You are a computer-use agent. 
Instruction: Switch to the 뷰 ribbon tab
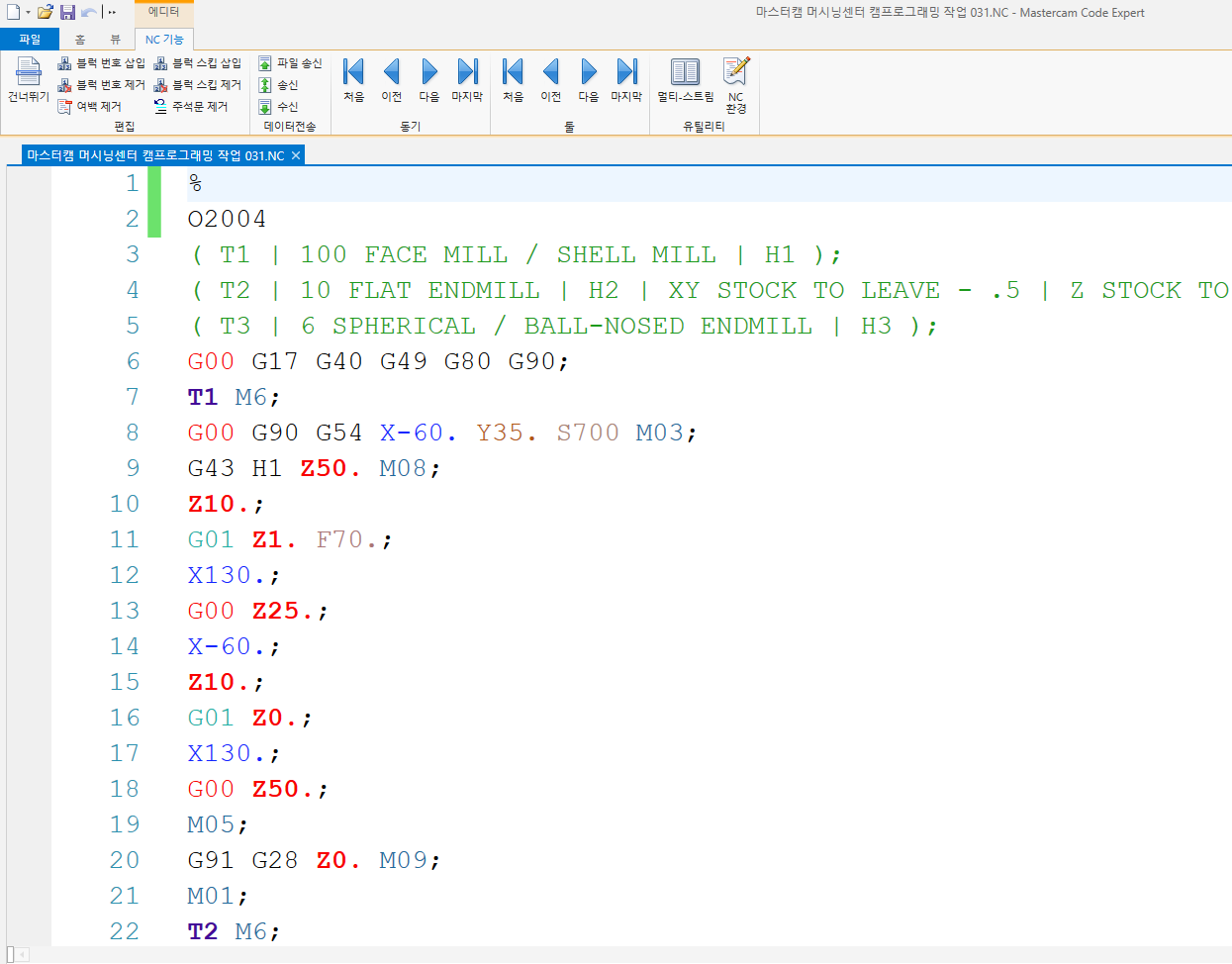coord(115,40)
